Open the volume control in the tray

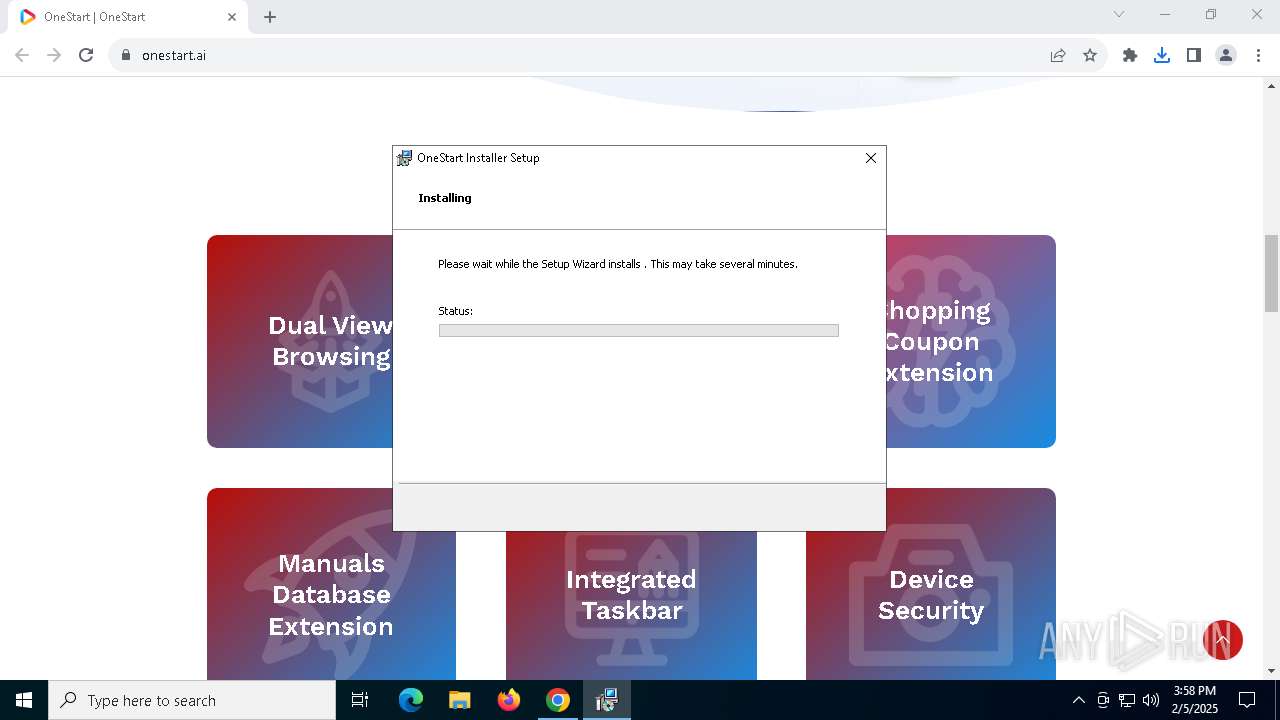1151,700
